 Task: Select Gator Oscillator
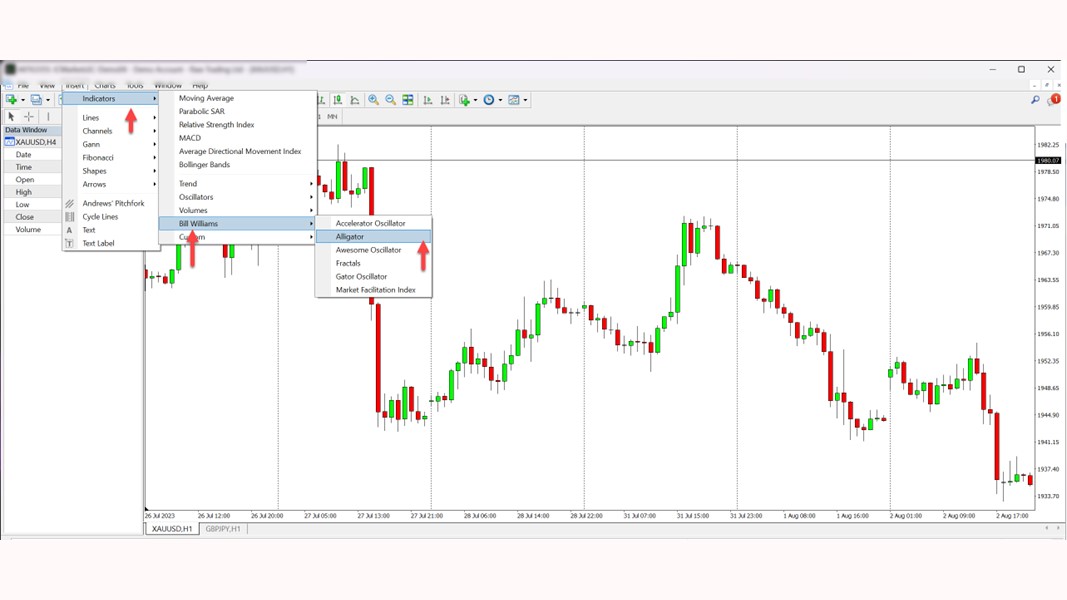point(374,276)
